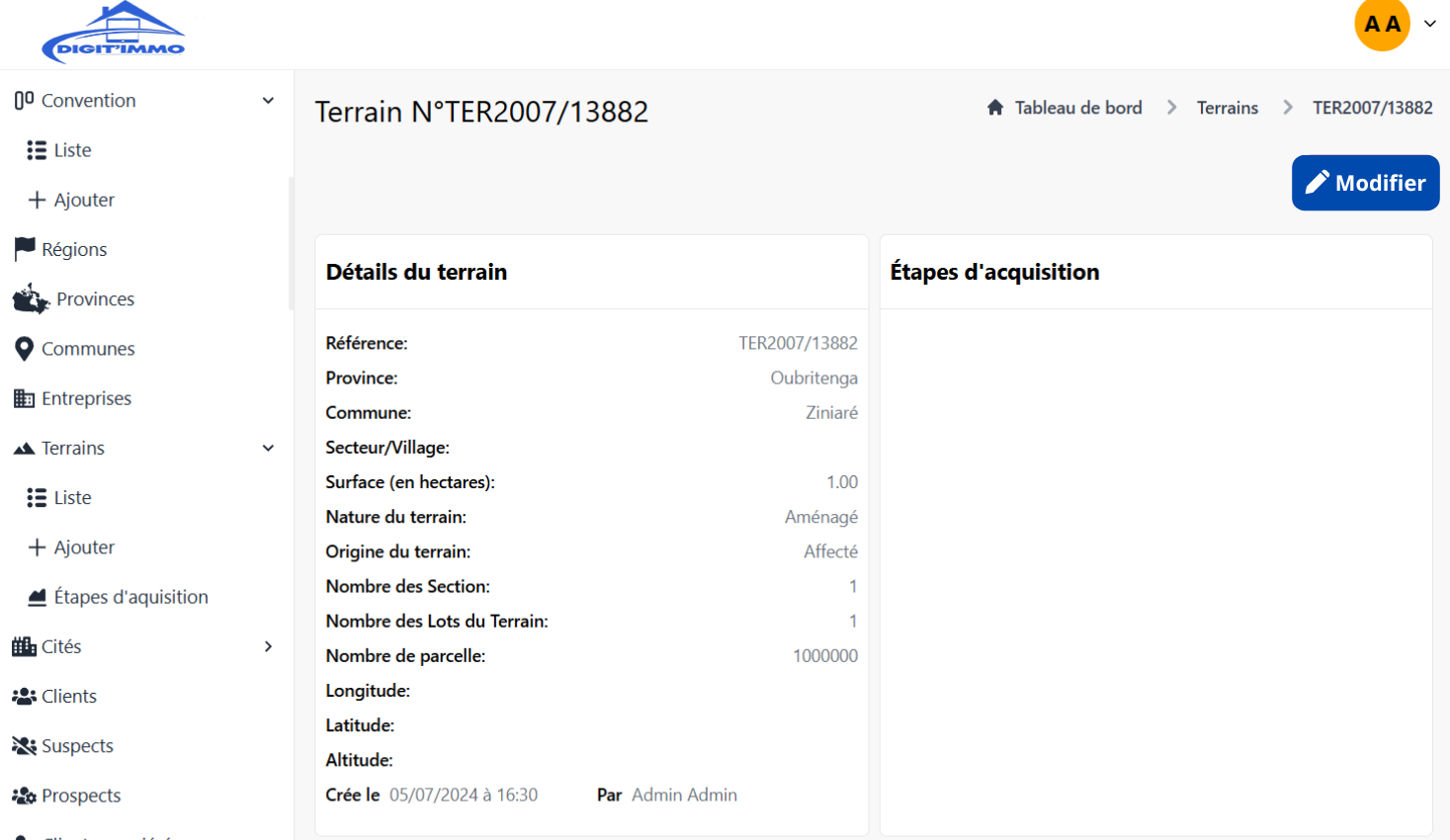Viewport: 1450px width, 840px height.
Task: Click the Provinces map icon
Action: pyautogui.click(x=31, y=298)
